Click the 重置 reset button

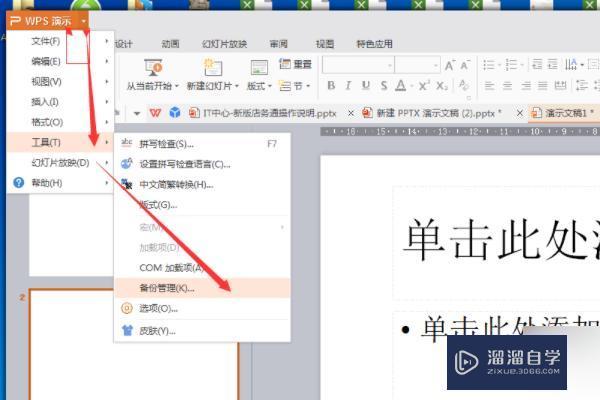295,64
